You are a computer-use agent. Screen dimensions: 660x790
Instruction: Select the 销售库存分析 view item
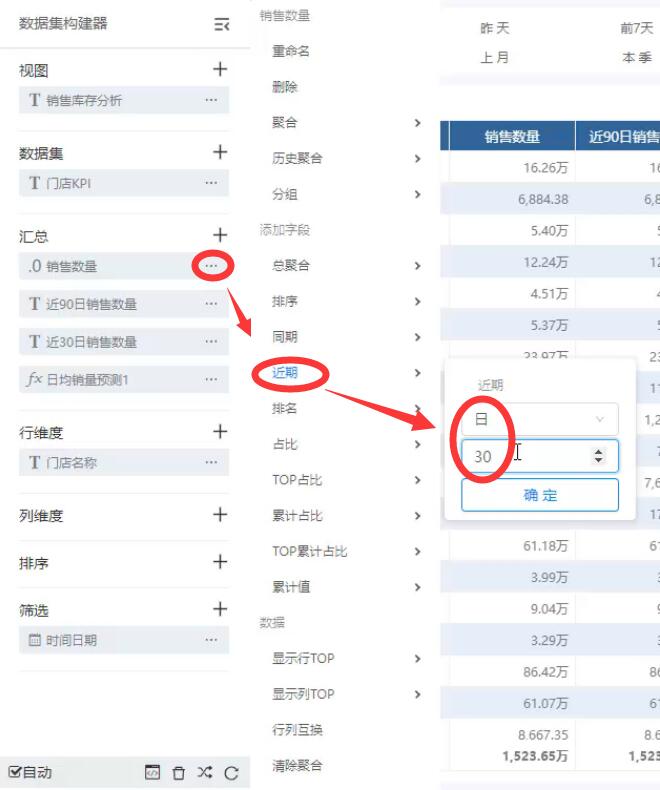[123, 100]
